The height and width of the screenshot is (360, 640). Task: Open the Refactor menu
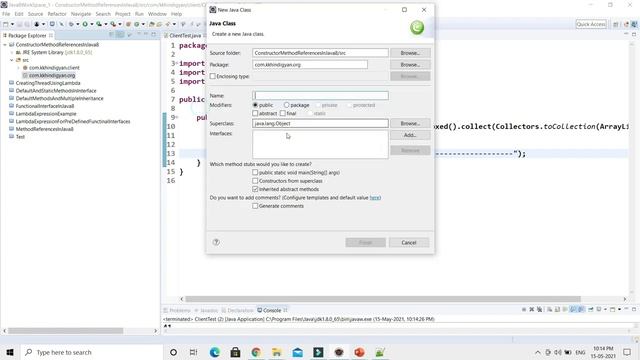[x=57, y=14]
